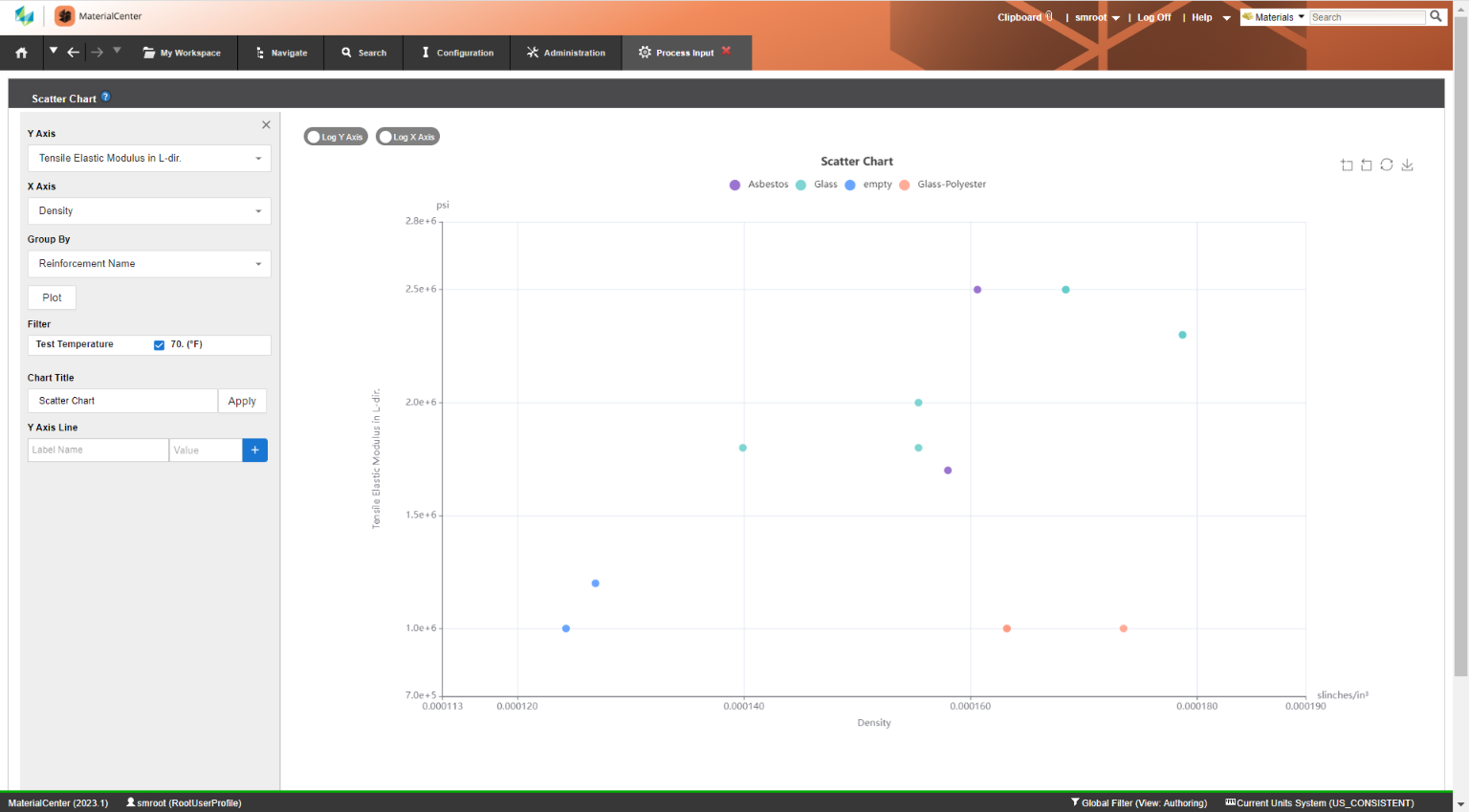Open the Materials search type dropdown
This screenshot has height=812, width=1469.
coord(1273,17)
